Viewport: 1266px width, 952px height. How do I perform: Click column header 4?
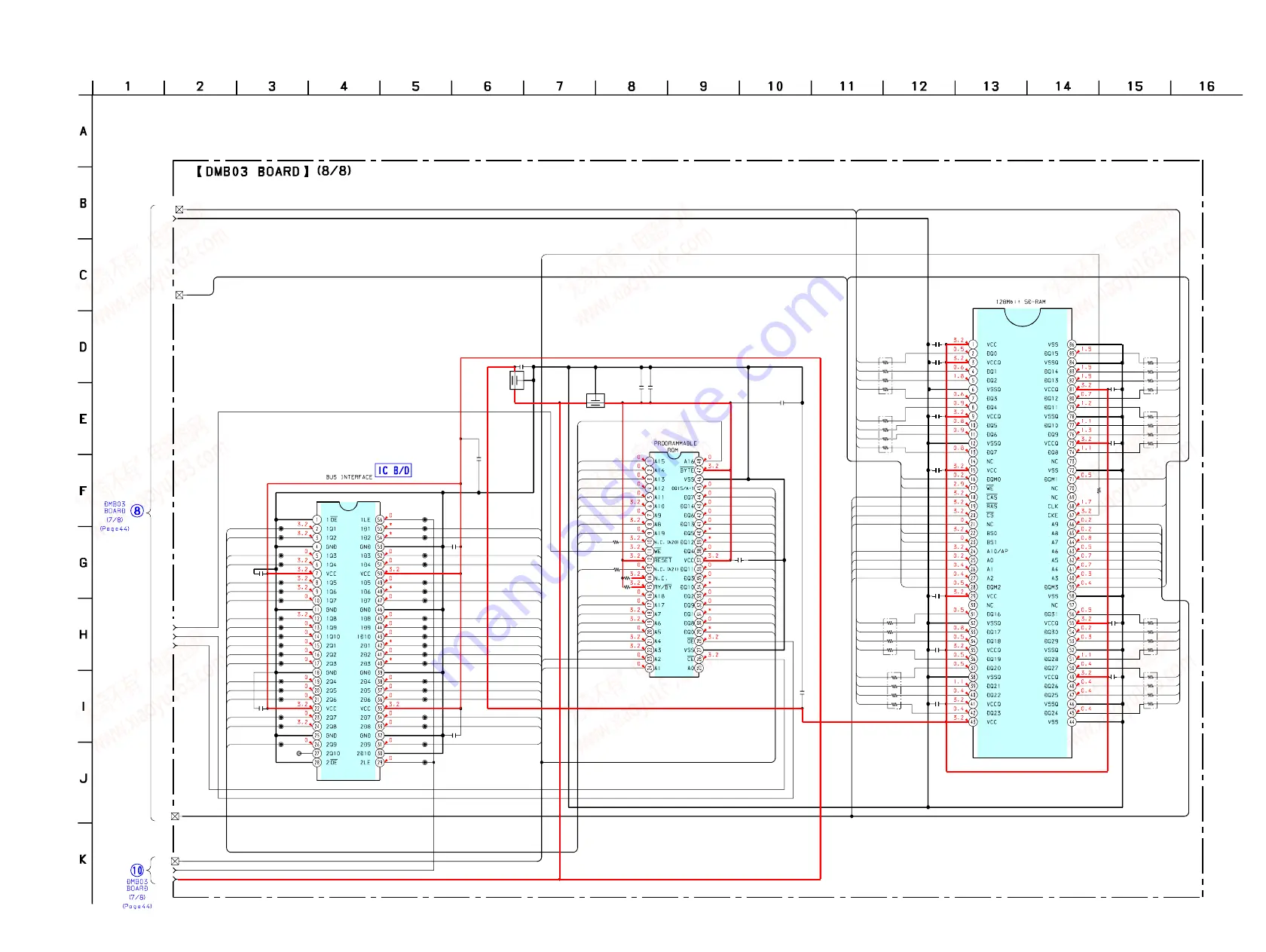click(x=344, y=87)
